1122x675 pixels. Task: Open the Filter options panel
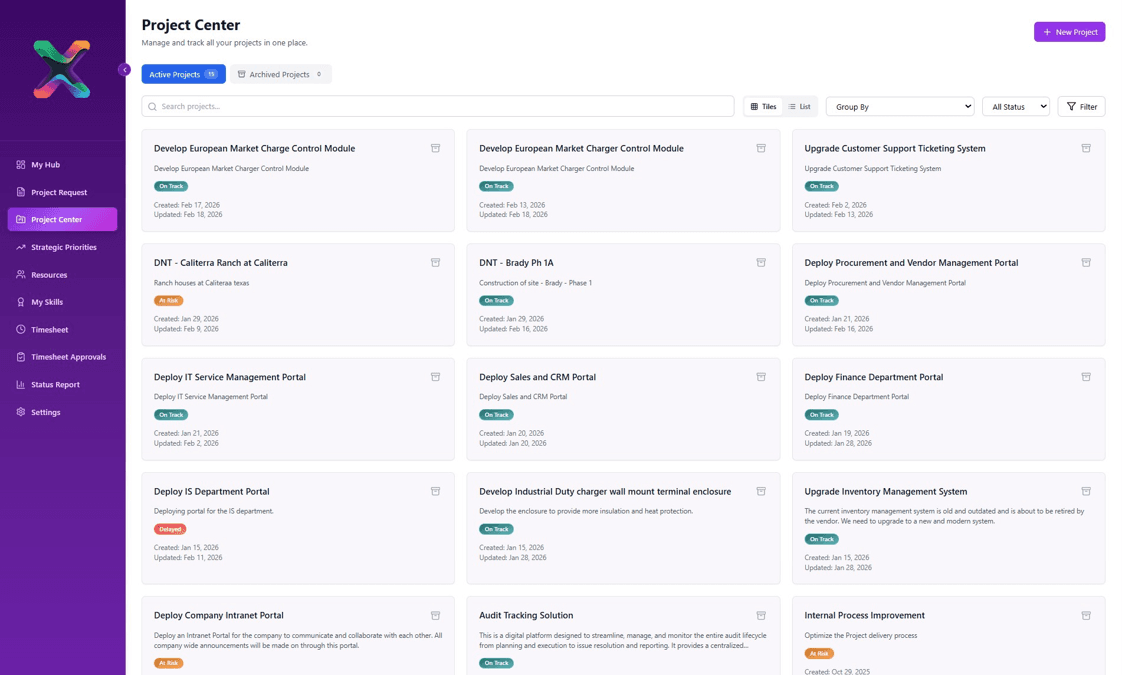click(x=1081, y=106)
